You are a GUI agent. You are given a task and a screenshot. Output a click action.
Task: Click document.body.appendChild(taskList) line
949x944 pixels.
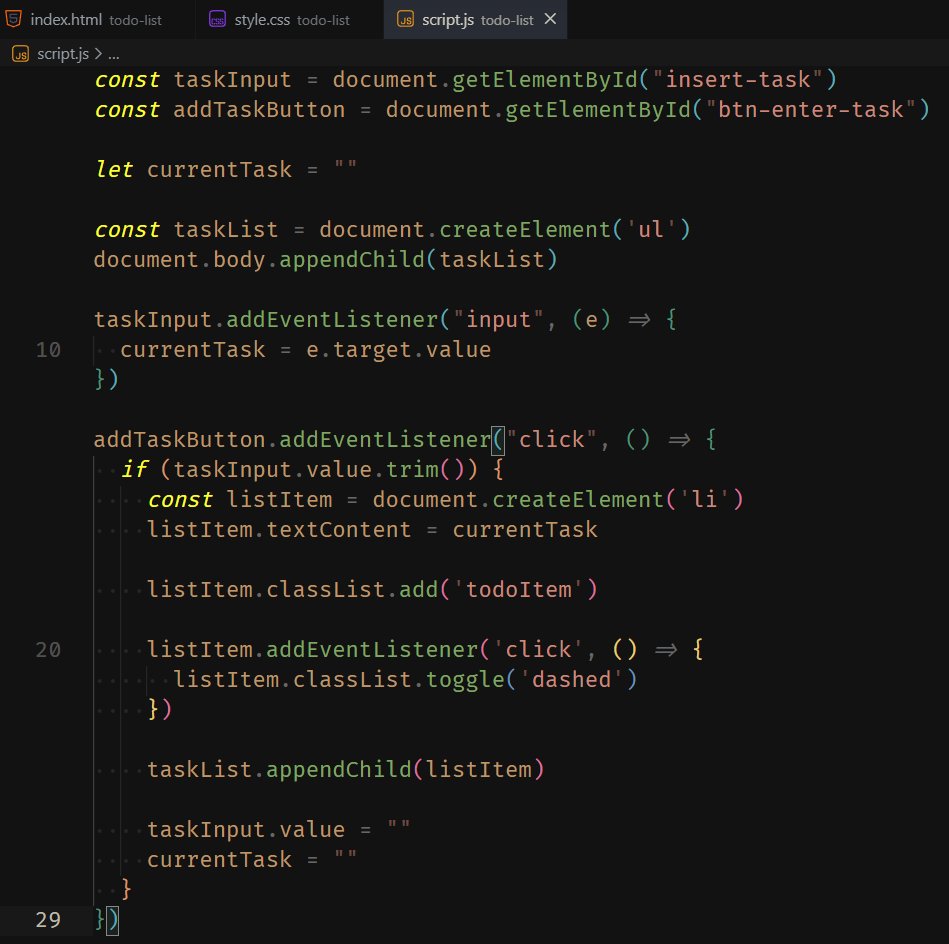(x=326, y=260)
